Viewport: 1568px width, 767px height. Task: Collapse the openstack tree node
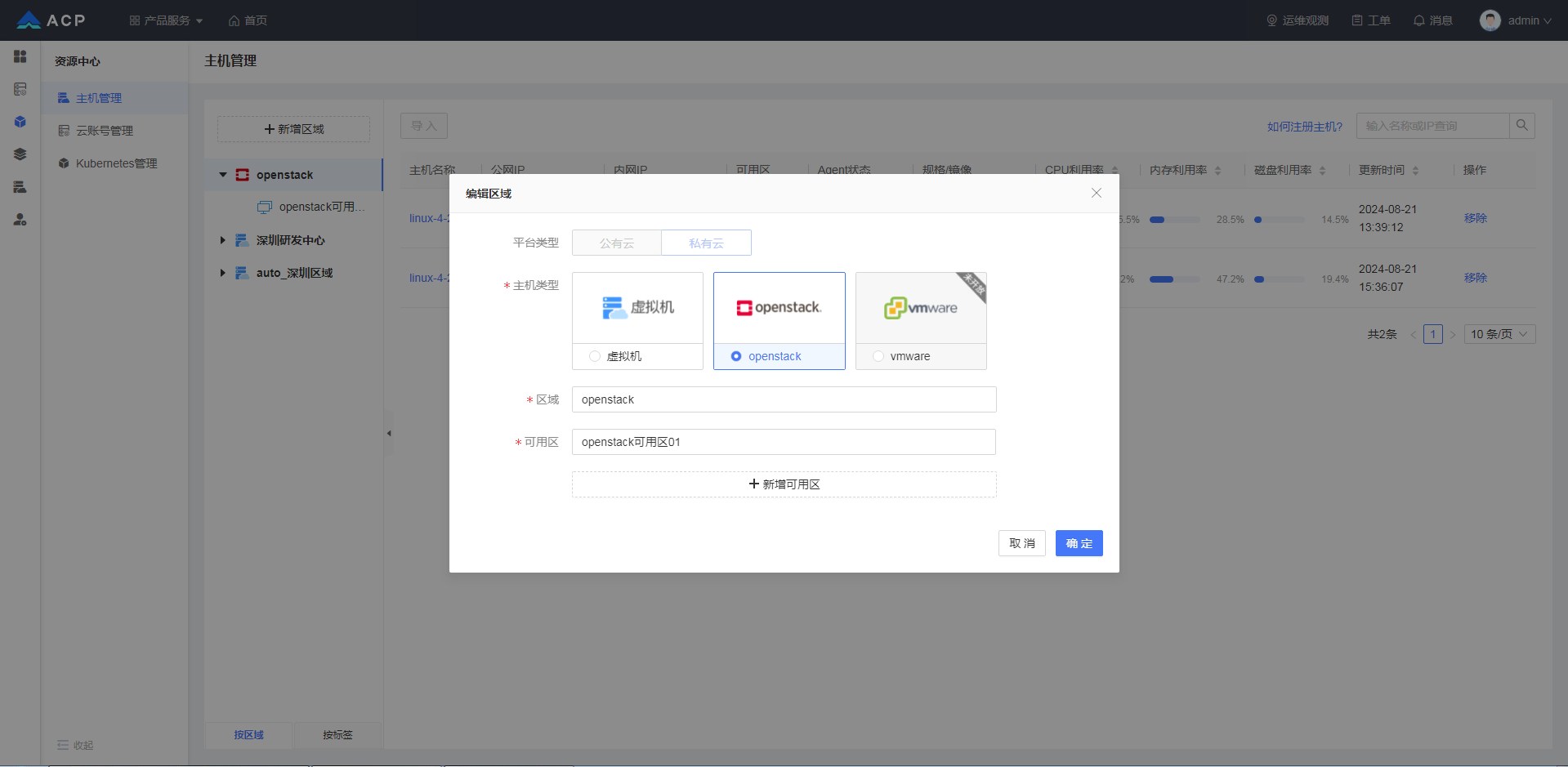tap(222, 175)
